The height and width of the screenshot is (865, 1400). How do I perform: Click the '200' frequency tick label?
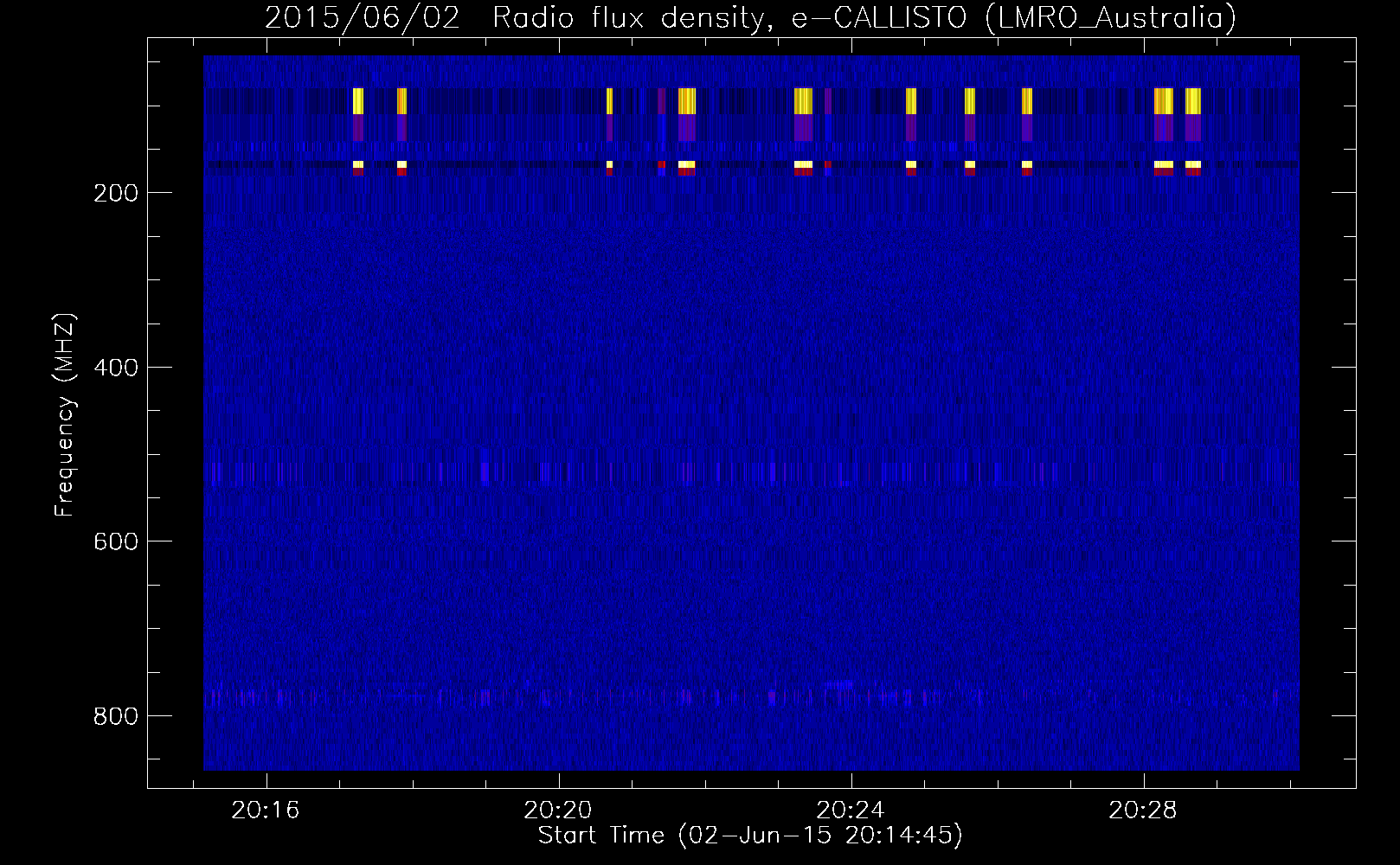(115, 193)
